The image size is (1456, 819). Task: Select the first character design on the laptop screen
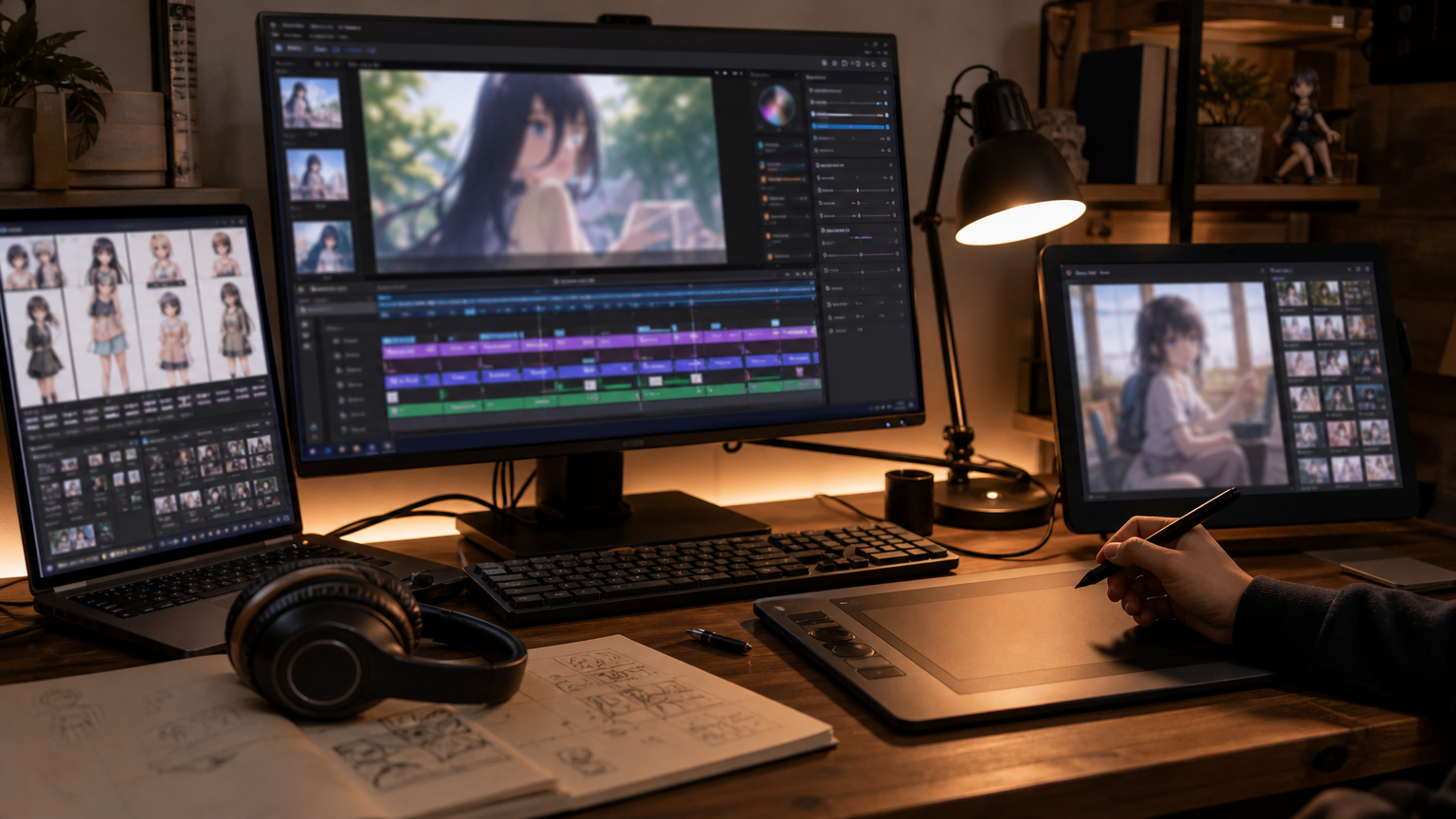tap(30, 263)
